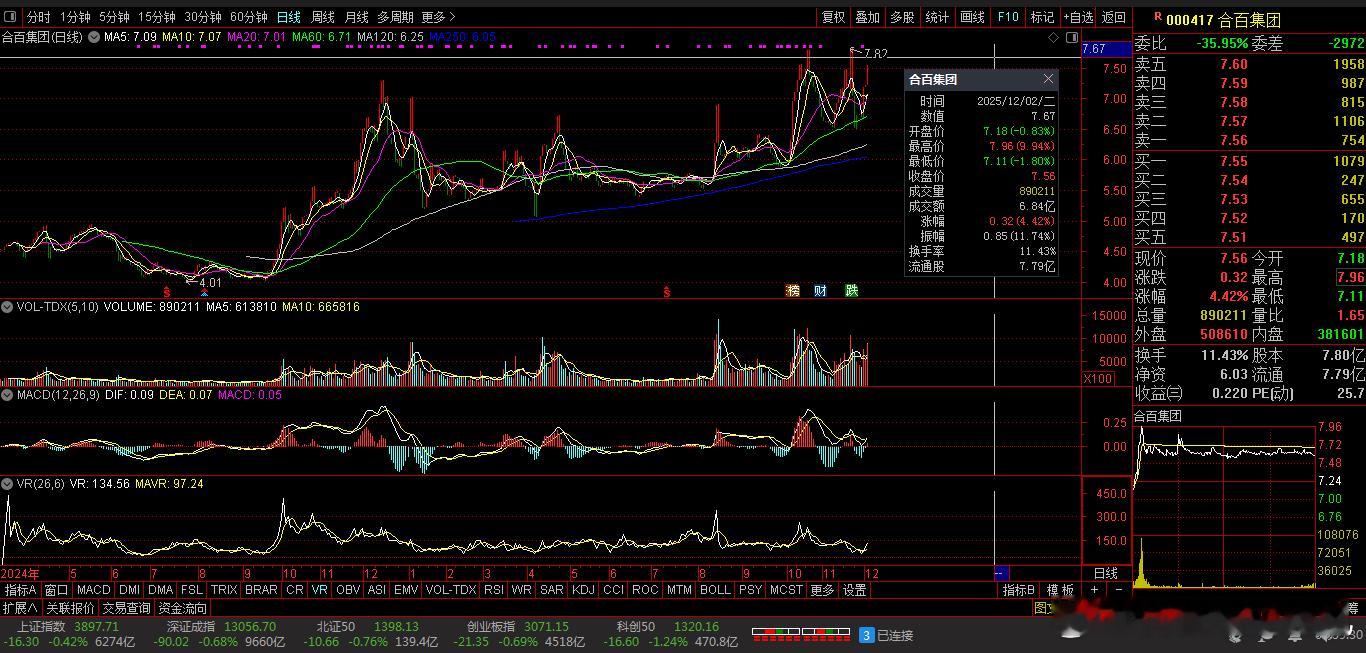
Task: Toggle the left sidebar panel icon
Action: pyautogui.click(x=11, y=17)
